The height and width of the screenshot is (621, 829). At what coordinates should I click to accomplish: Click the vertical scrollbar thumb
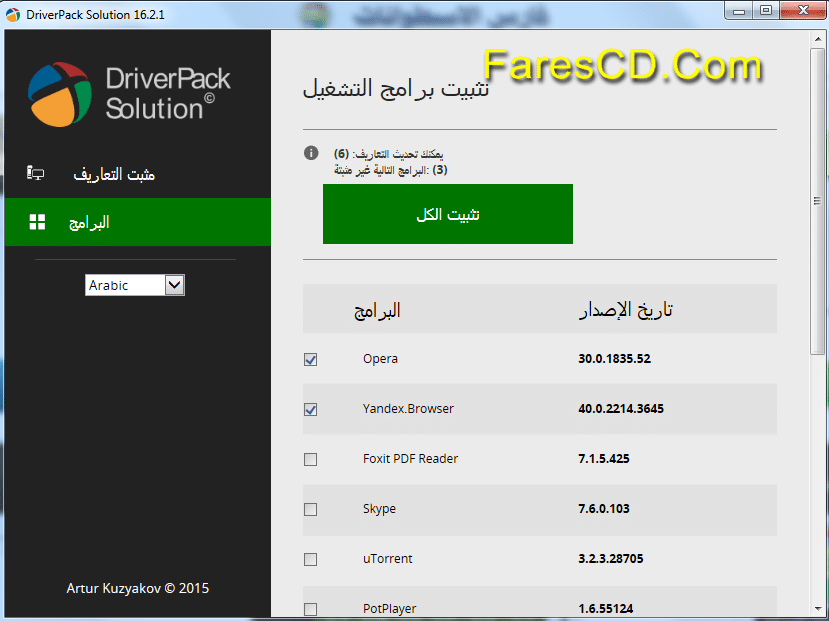(818, 201)
